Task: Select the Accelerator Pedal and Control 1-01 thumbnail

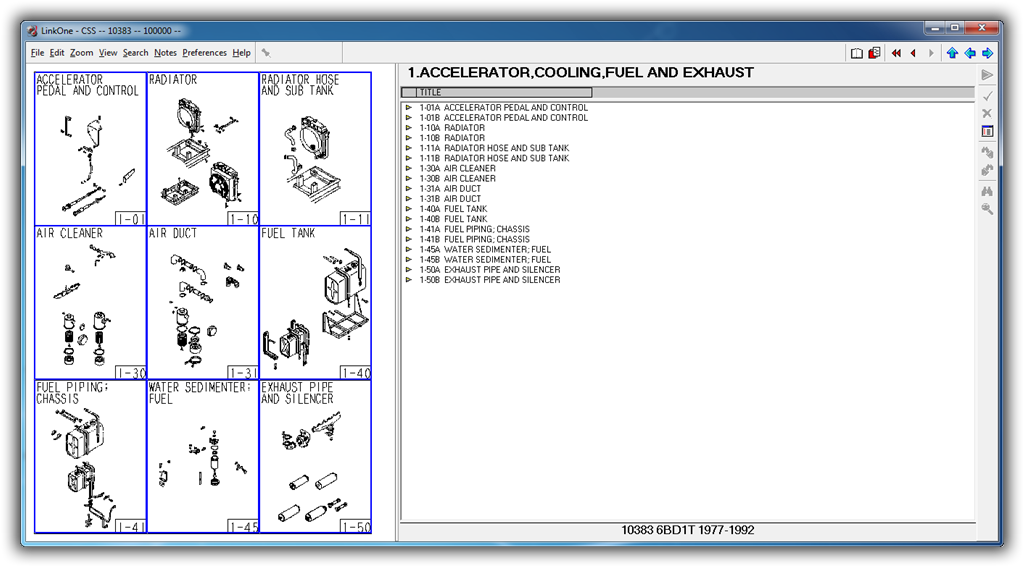Action: pos(90,149)
